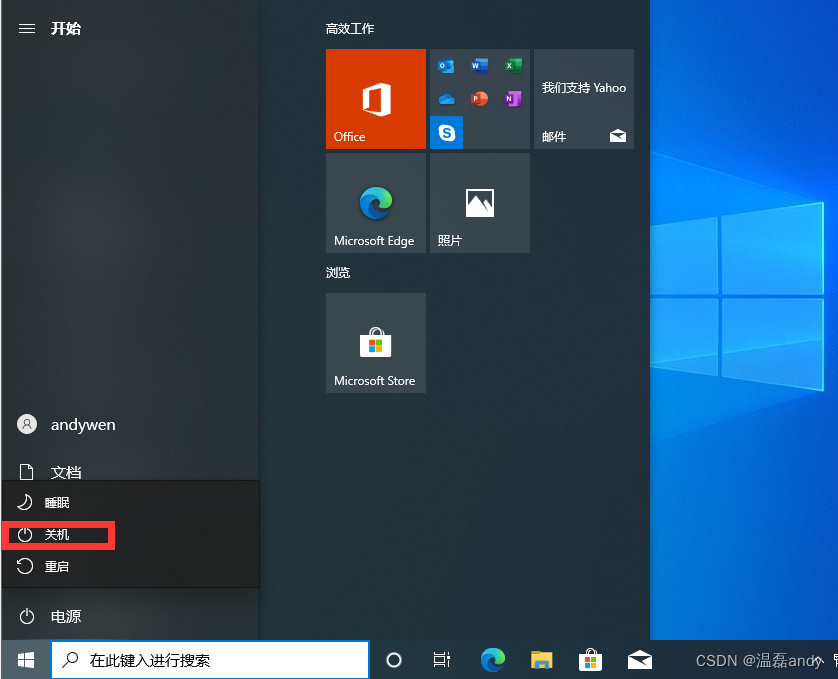The image size is (838, 679).
Task: Select 睡眠 sleep from power menu
Action: tap(131, 503)
